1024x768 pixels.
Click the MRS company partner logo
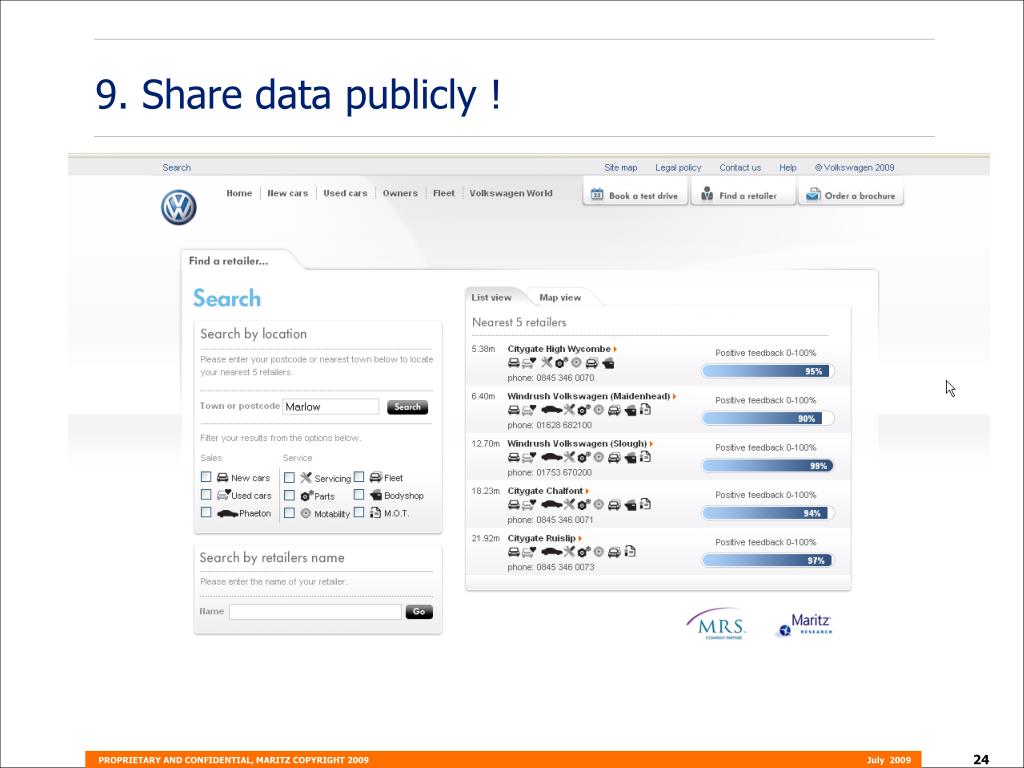(716, 624)
